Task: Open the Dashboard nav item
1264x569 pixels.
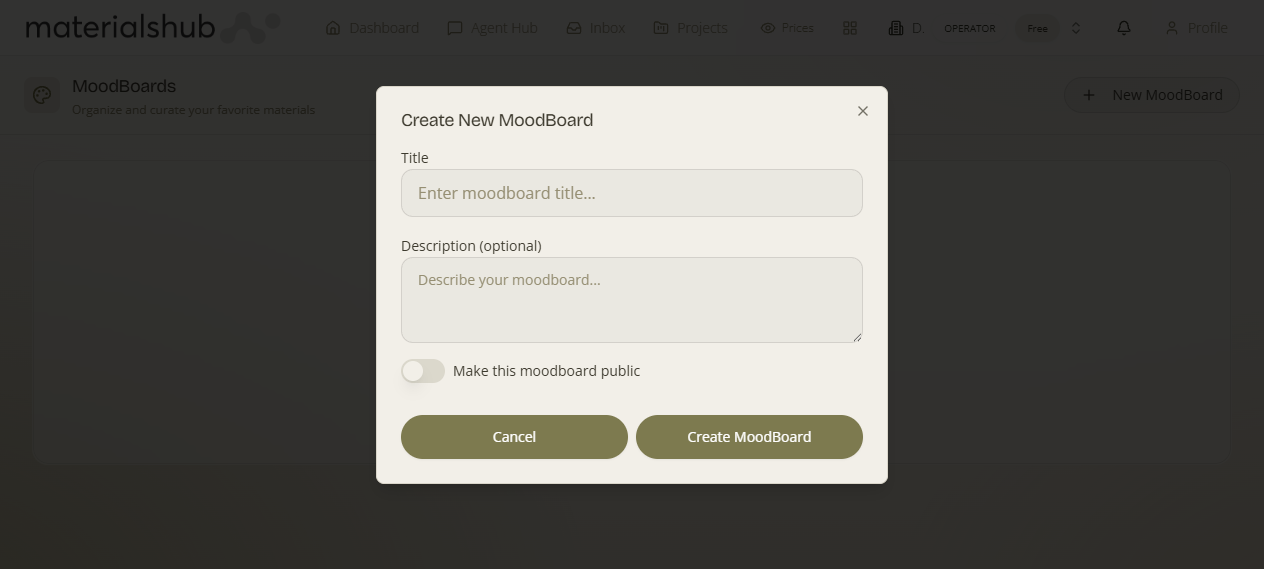Action: click(372, 28)
